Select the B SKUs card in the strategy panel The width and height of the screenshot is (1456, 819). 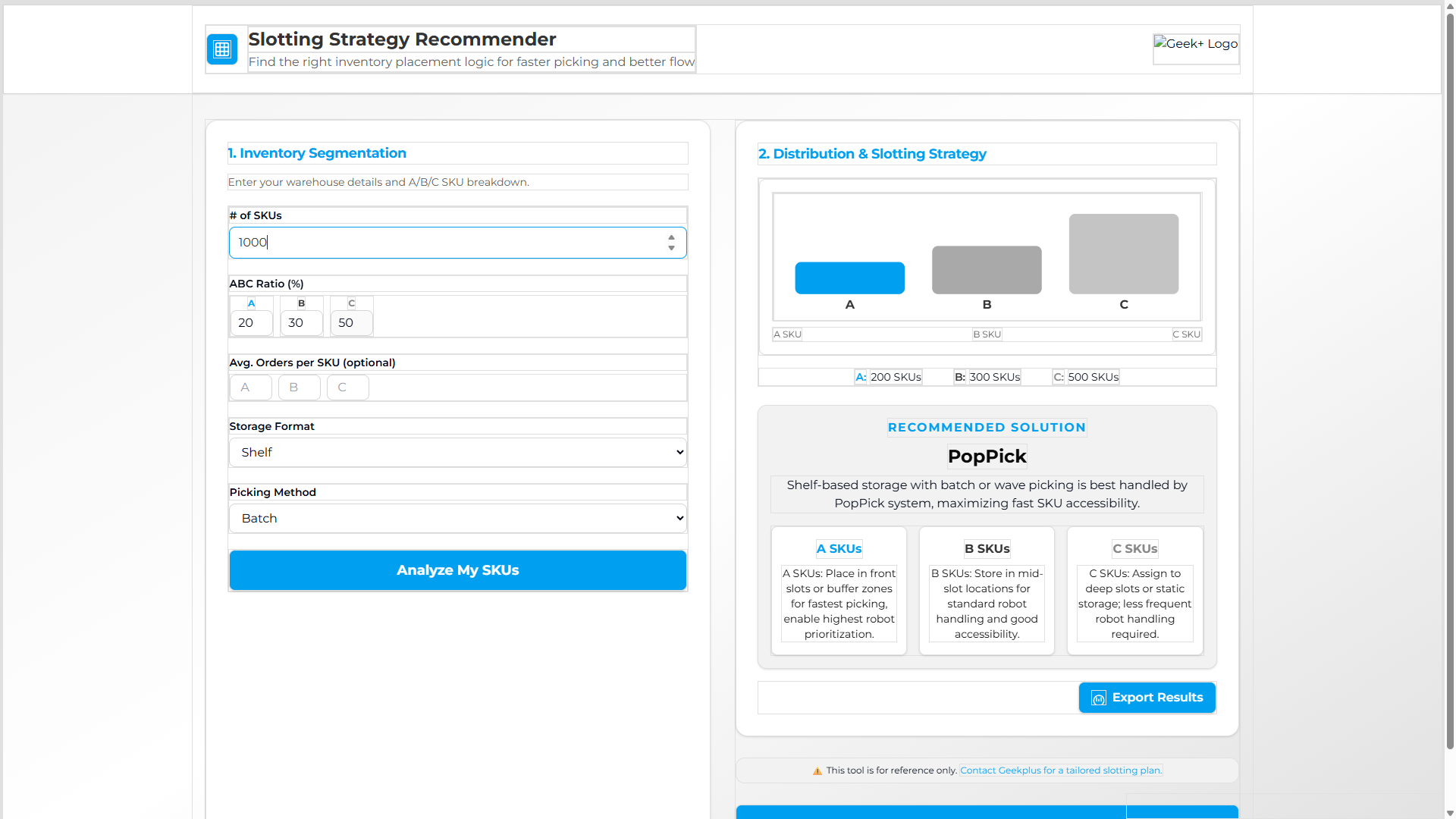pyautogui.click(x=986, y=590)
